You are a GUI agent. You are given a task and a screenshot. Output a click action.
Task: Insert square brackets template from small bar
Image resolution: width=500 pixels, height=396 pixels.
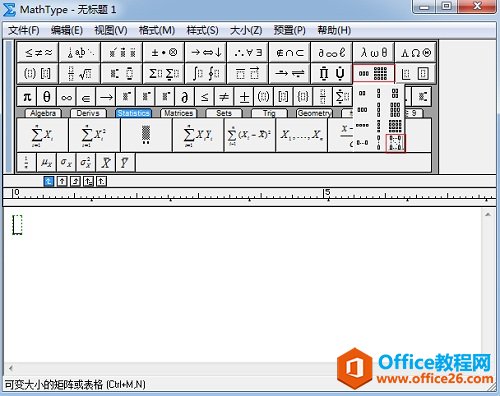pyautogui.click(x=283, y=97)
